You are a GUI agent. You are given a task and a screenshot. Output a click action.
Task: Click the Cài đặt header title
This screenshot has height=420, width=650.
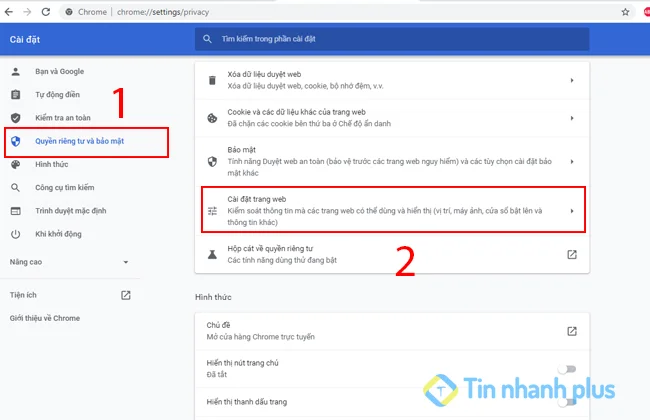[25, 39]
